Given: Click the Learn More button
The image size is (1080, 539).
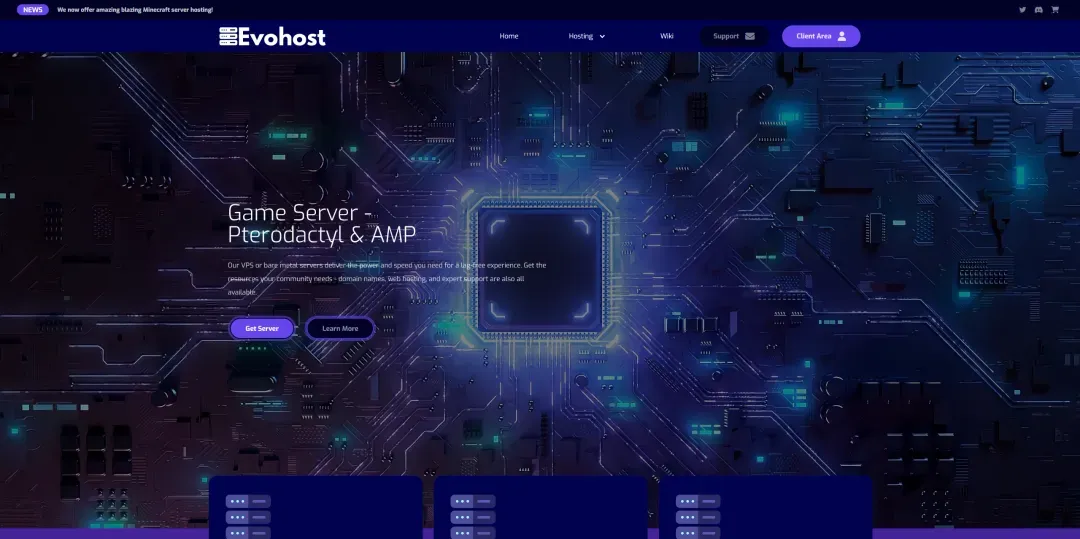Looking at the screenshot, I should coord(340,328).
